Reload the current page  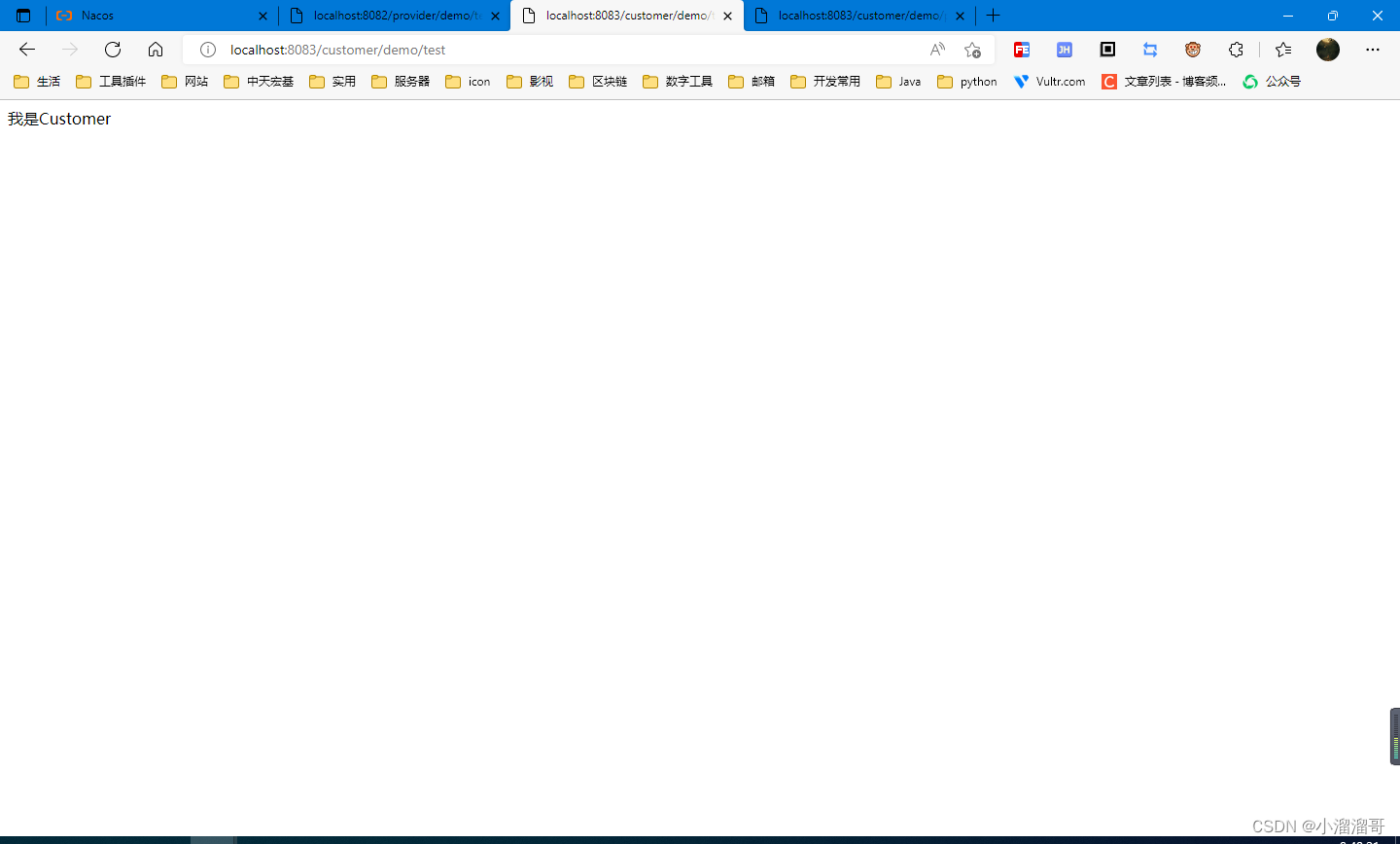pyautogui.click(x=113, y=50)
